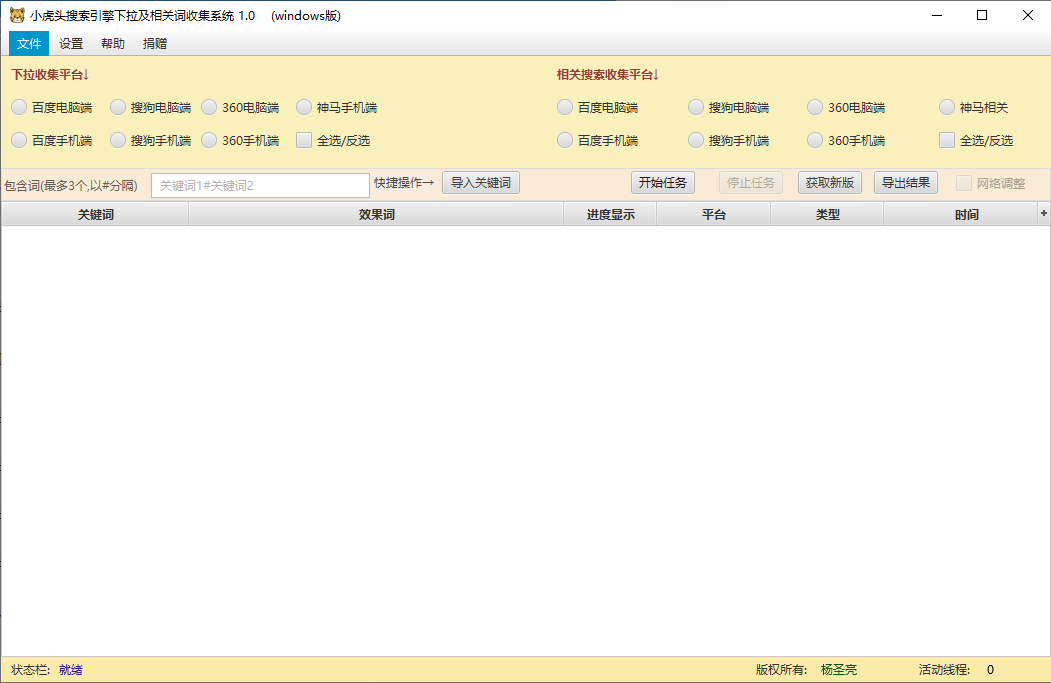Click the tiger head app icon

tap(17, 15)
